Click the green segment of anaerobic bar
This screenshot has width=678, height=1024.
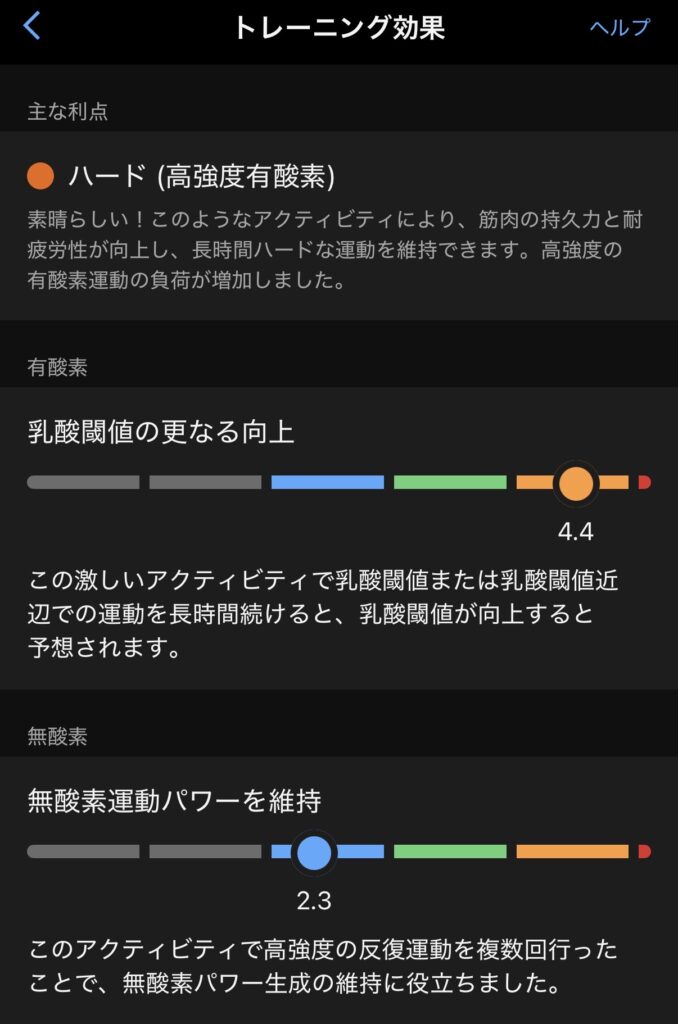click(x=450, y=852)
